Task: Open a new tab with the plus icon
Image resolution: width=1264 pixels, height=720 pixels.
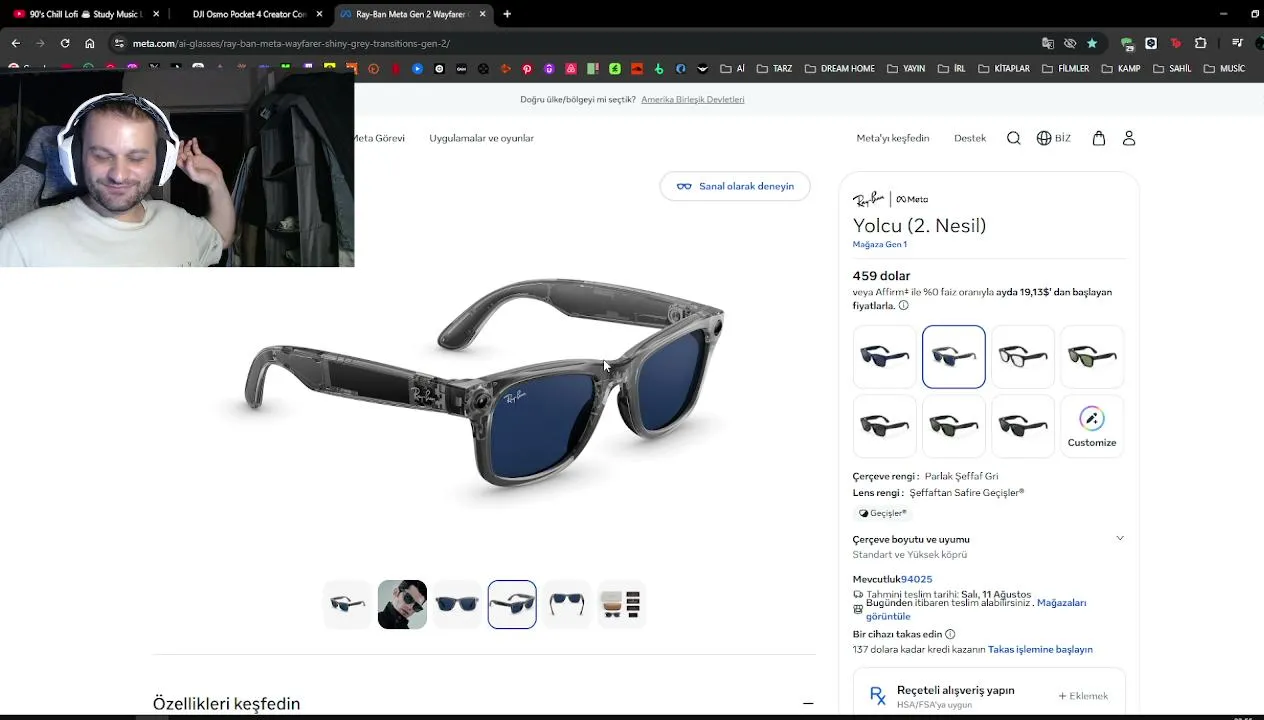Action: 507,14
